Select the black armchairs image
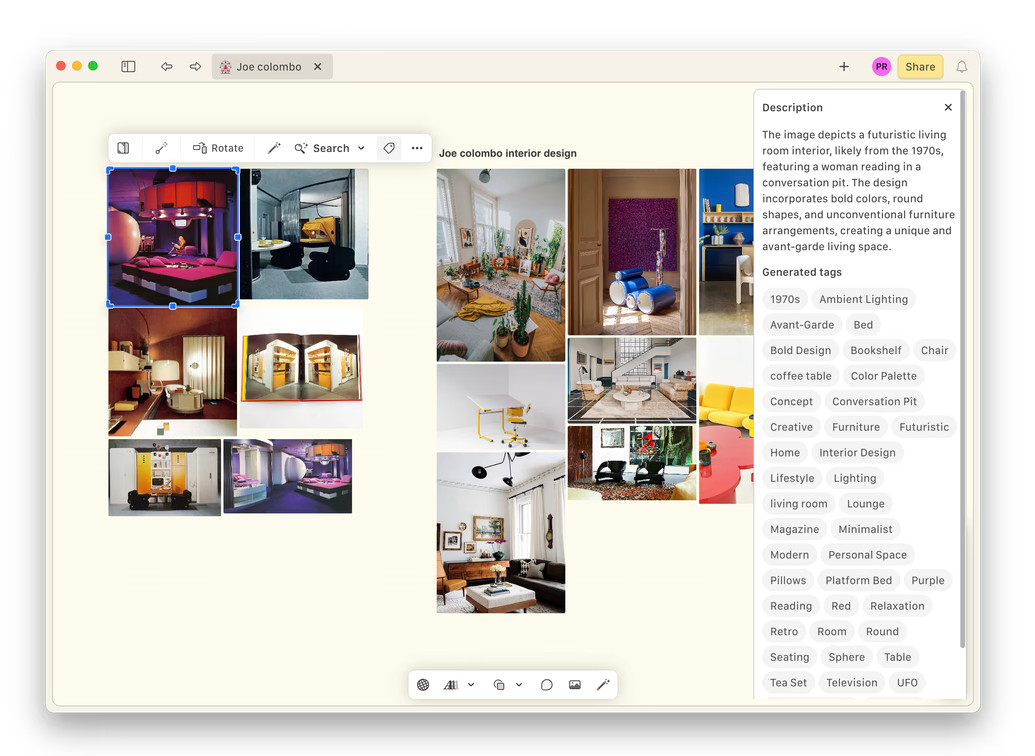Screen dimensions: 1035x756 click(632, 463)
